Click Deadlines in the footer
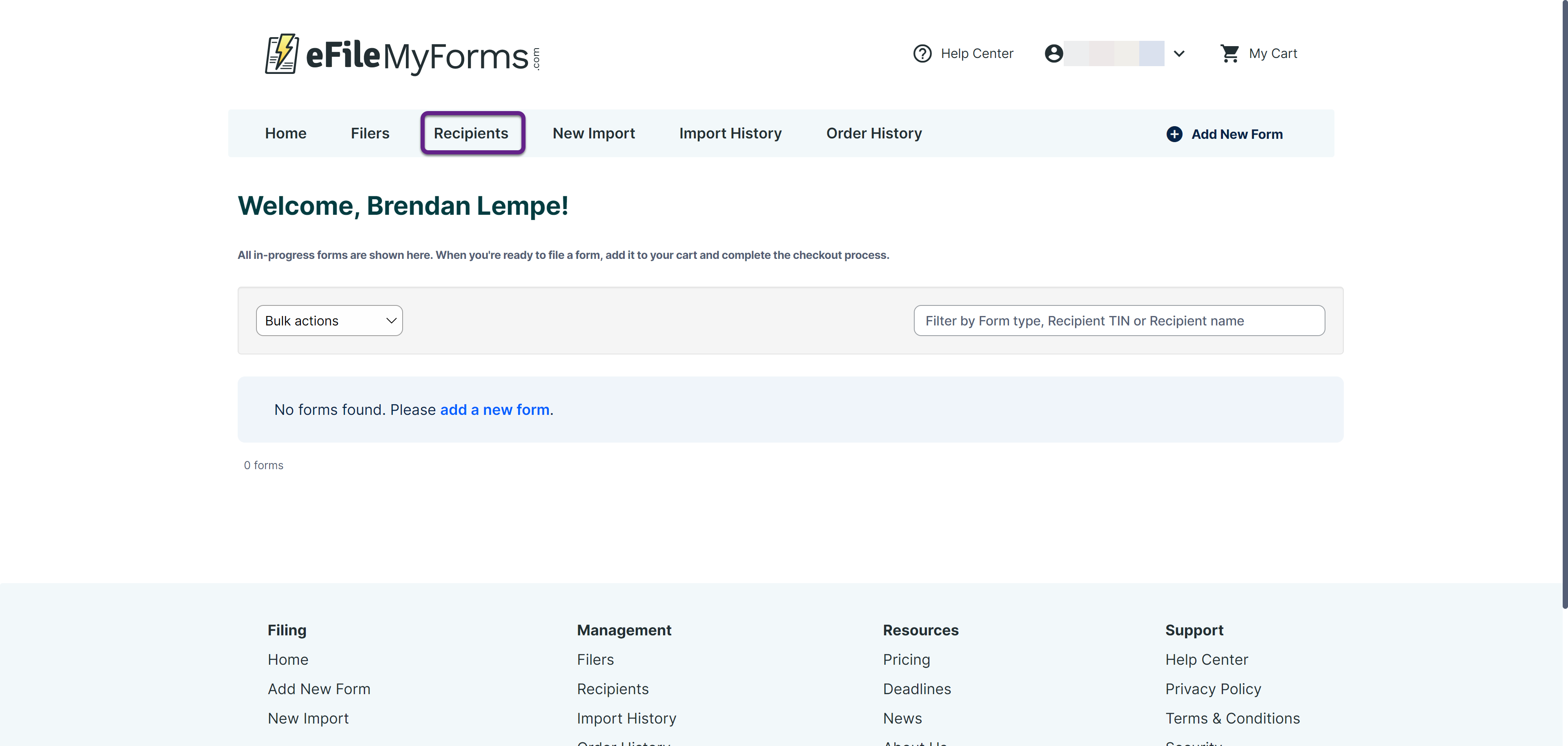Screen dimensions: 1568x746 point(917,689)
